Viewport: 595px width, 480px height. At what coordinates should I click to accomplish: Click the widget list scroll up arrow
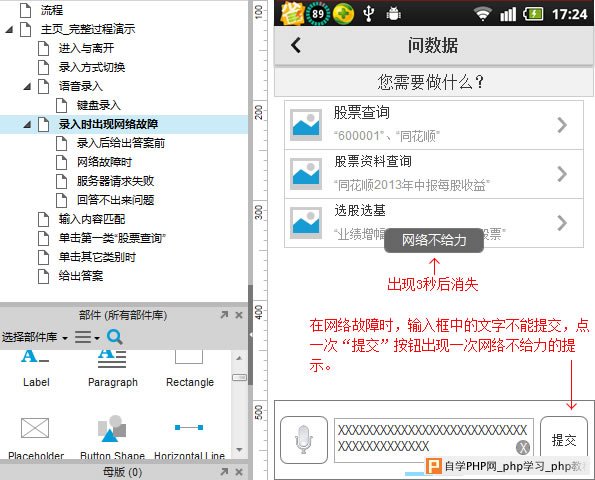click(x=239, y=358)
